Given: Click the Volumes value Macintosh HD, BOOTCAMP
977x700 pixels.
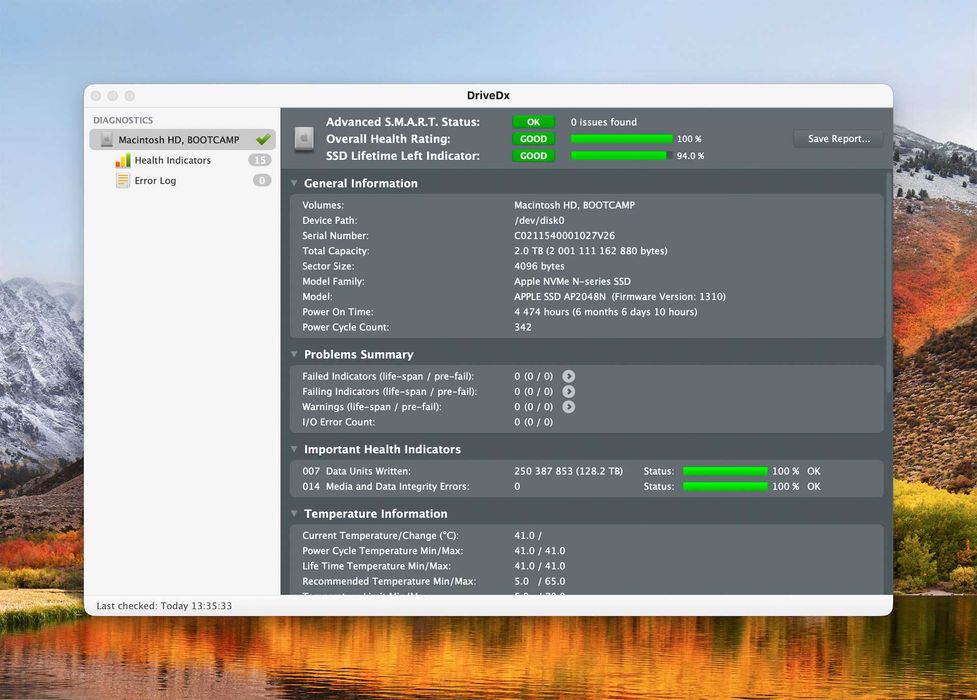Looking at the screenshot, I should pyautogui.click(x=574, y=205).
